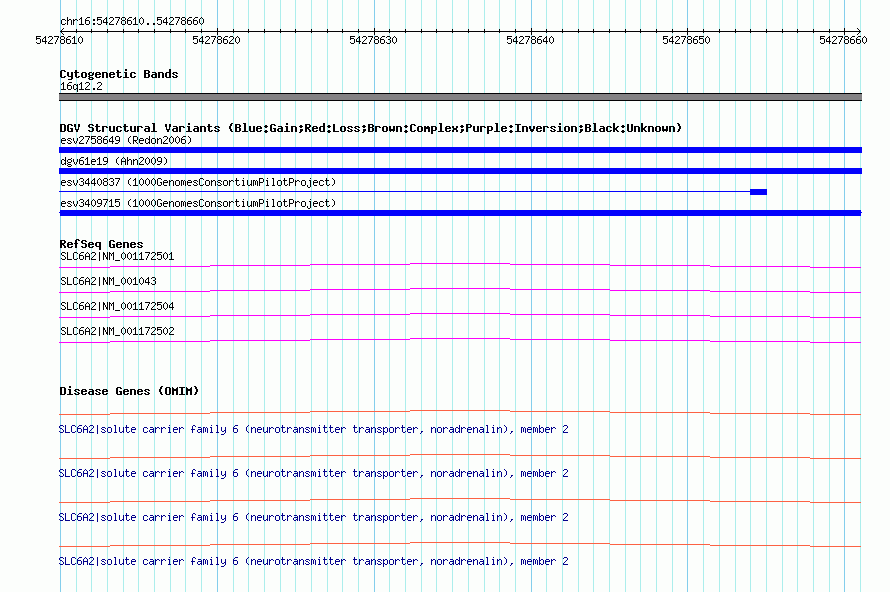Viewport: 890px width, 592px height.
Task: Click ruler position 54278620
Action: point(216,40)
